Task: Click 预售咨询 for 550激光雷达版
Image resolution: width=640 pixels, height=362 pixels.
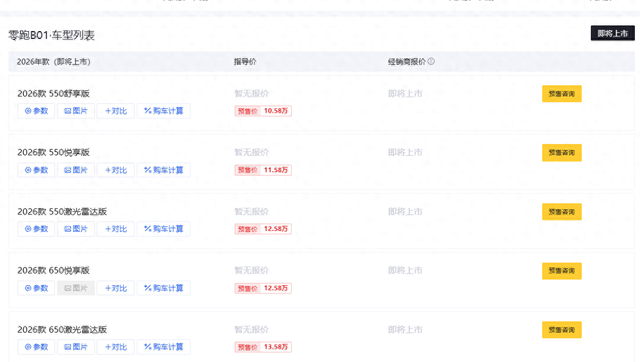Action: click(562, 212)
